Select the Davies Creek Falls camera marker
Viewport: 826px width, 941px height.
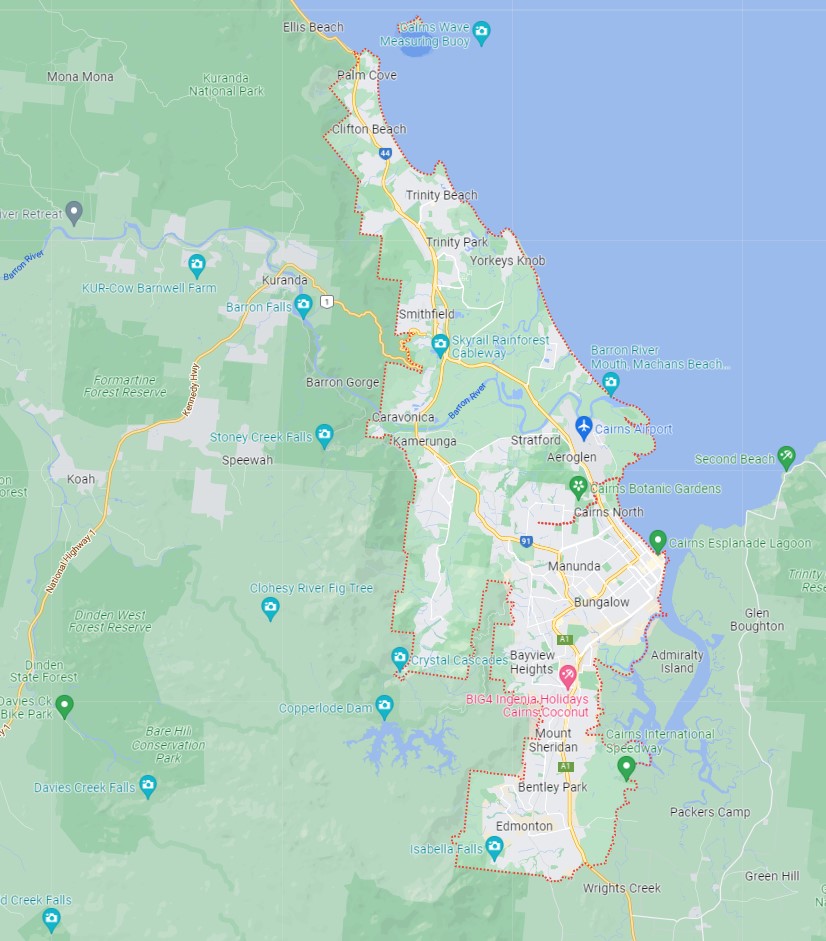coord(148,786)
